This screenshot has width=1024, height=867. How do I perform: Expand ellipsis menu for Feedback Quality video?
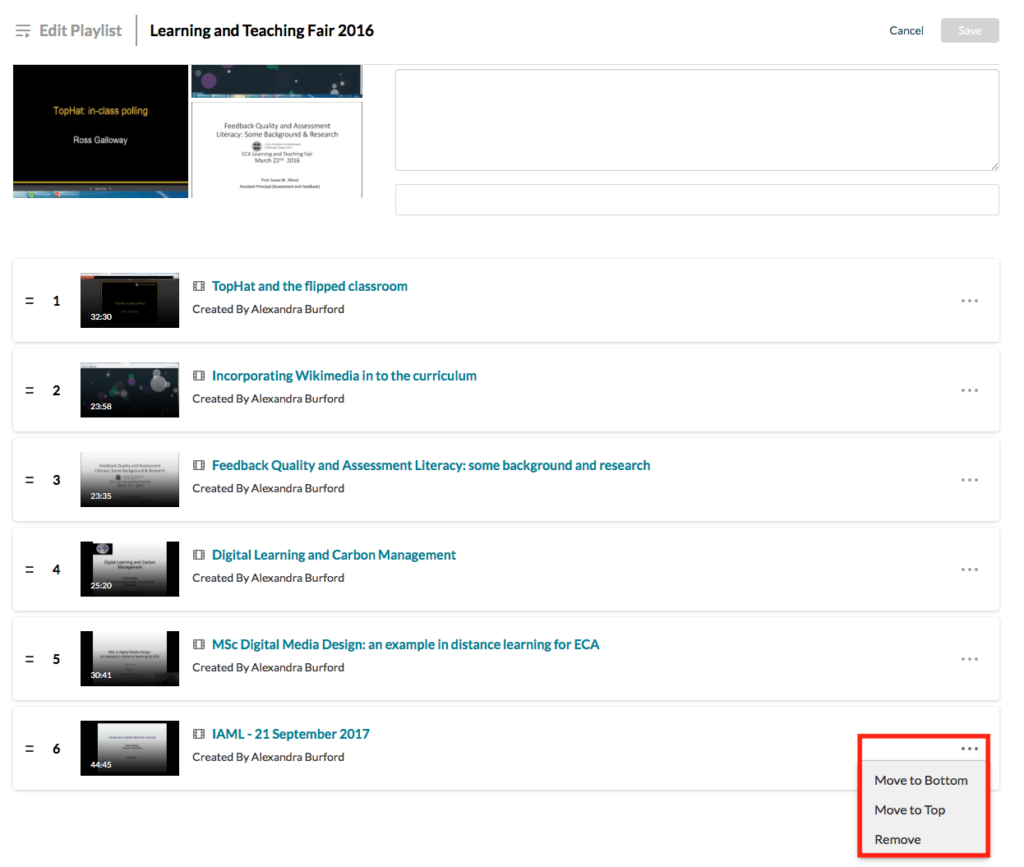pos(969,480)
